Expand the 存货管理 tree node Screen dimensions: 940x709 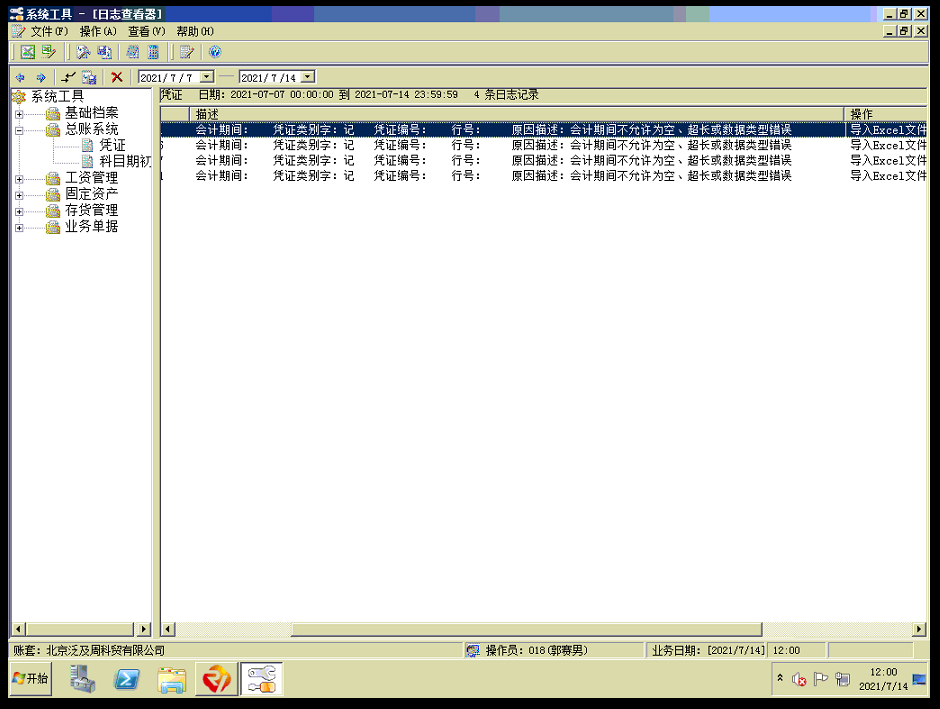(x=19, y=211)
